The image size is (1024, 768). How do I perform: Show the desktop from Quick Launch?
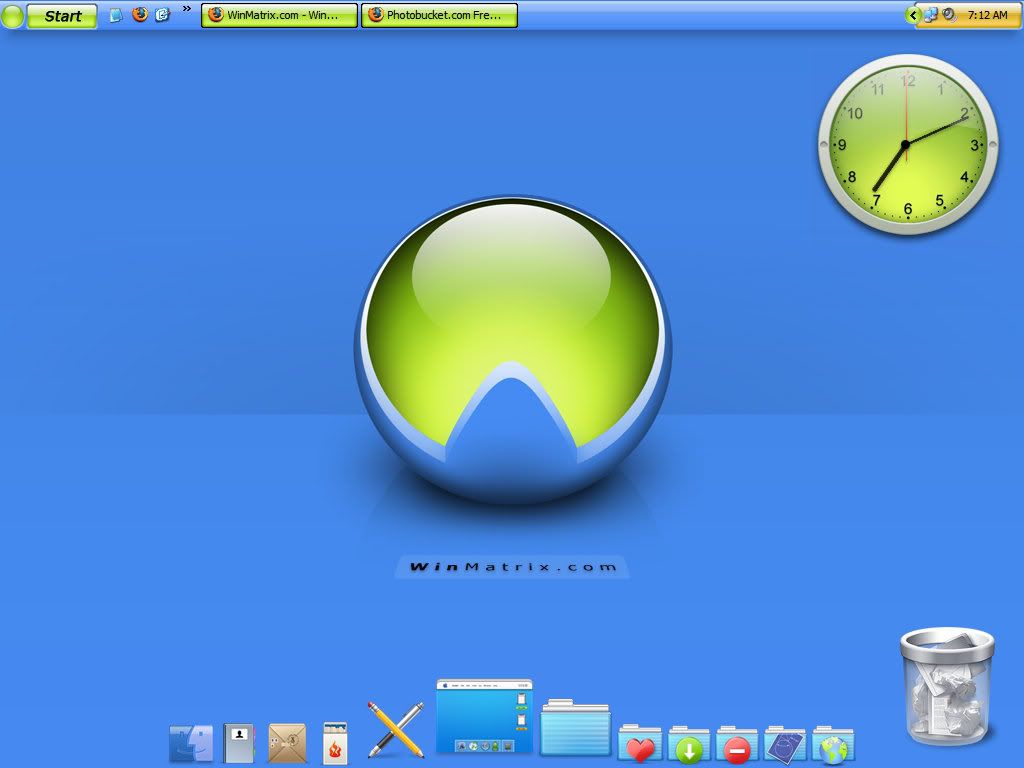pyautogui.click(x=116, y=15)
